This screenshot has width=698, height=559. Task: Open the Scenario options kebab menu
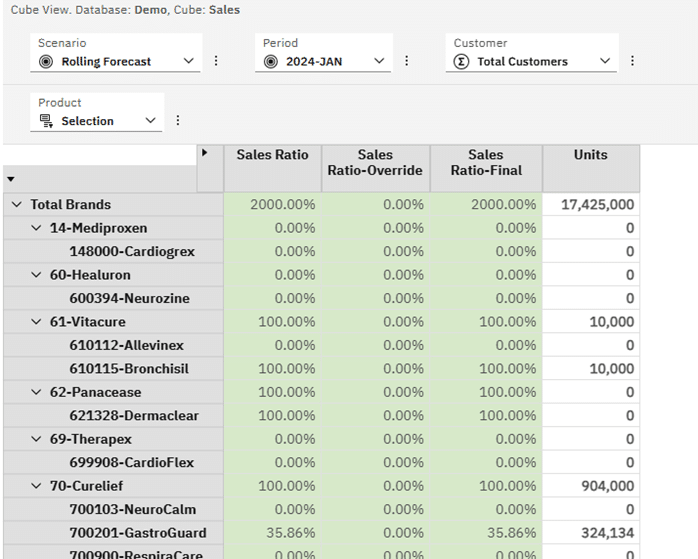coord(216,61)
